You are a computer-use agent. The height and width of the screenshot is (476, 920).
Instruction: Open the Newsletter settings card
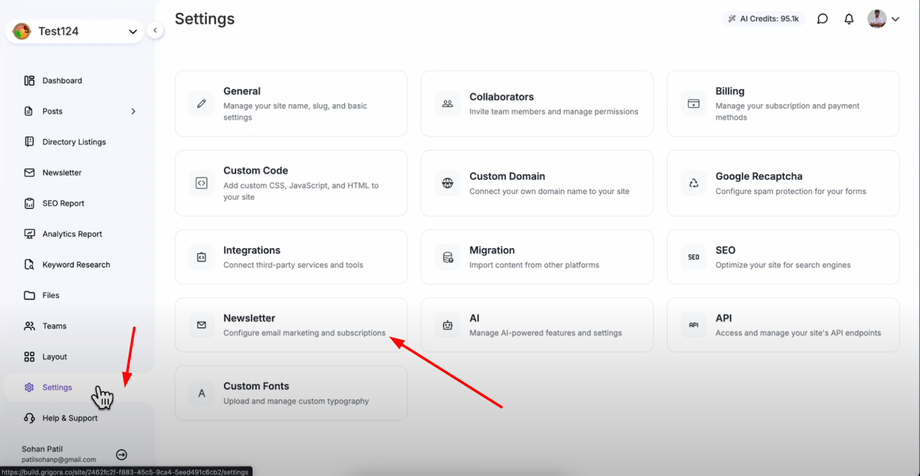[x=291, y=325]
